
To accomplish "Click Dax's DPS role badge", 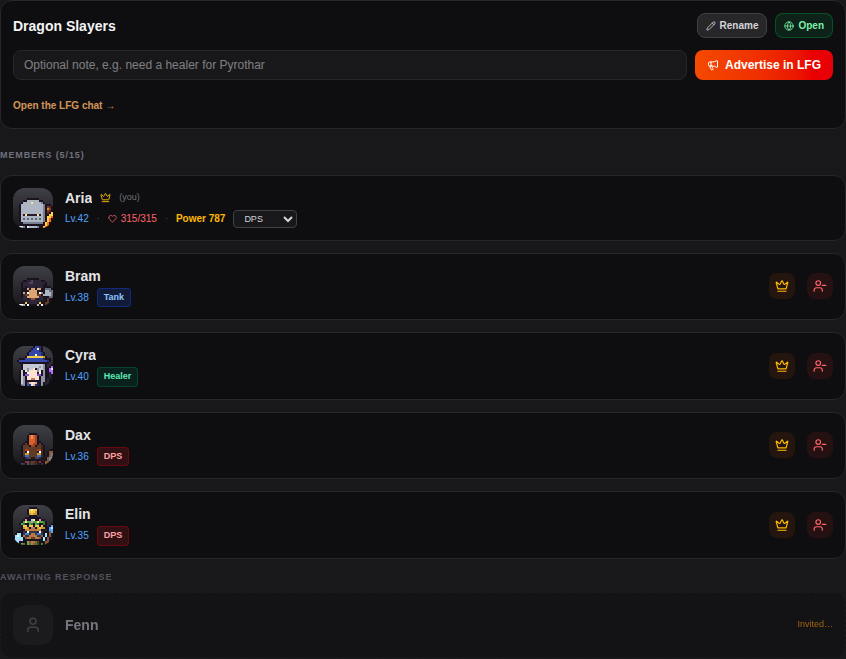I will (113, 456).
